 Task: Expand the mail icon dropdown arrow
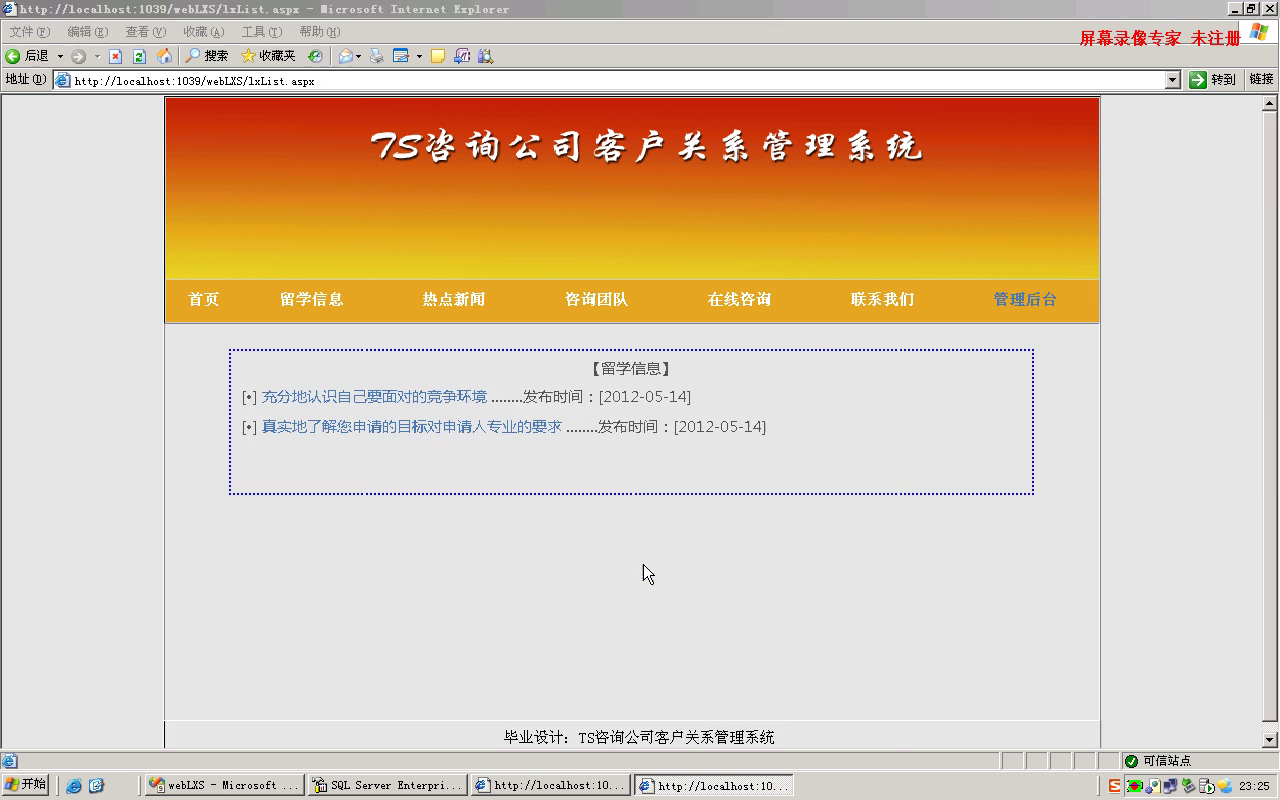[358, 56]
